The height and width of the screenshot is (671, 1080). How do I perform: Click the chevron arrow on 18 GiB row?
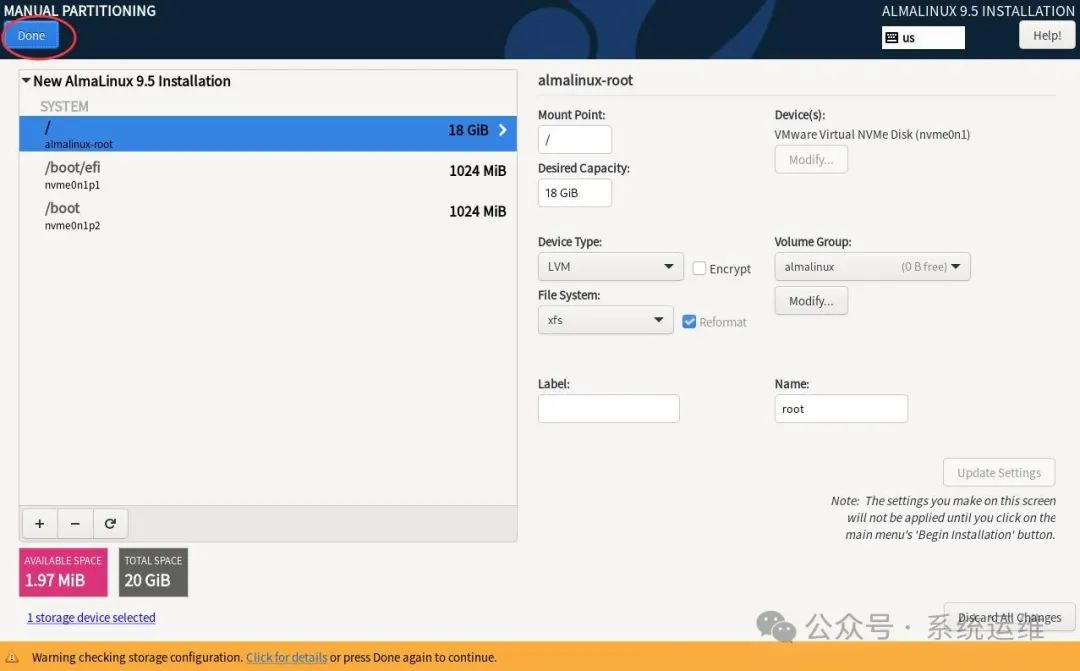pyautogui.click(x=502, y=130)
